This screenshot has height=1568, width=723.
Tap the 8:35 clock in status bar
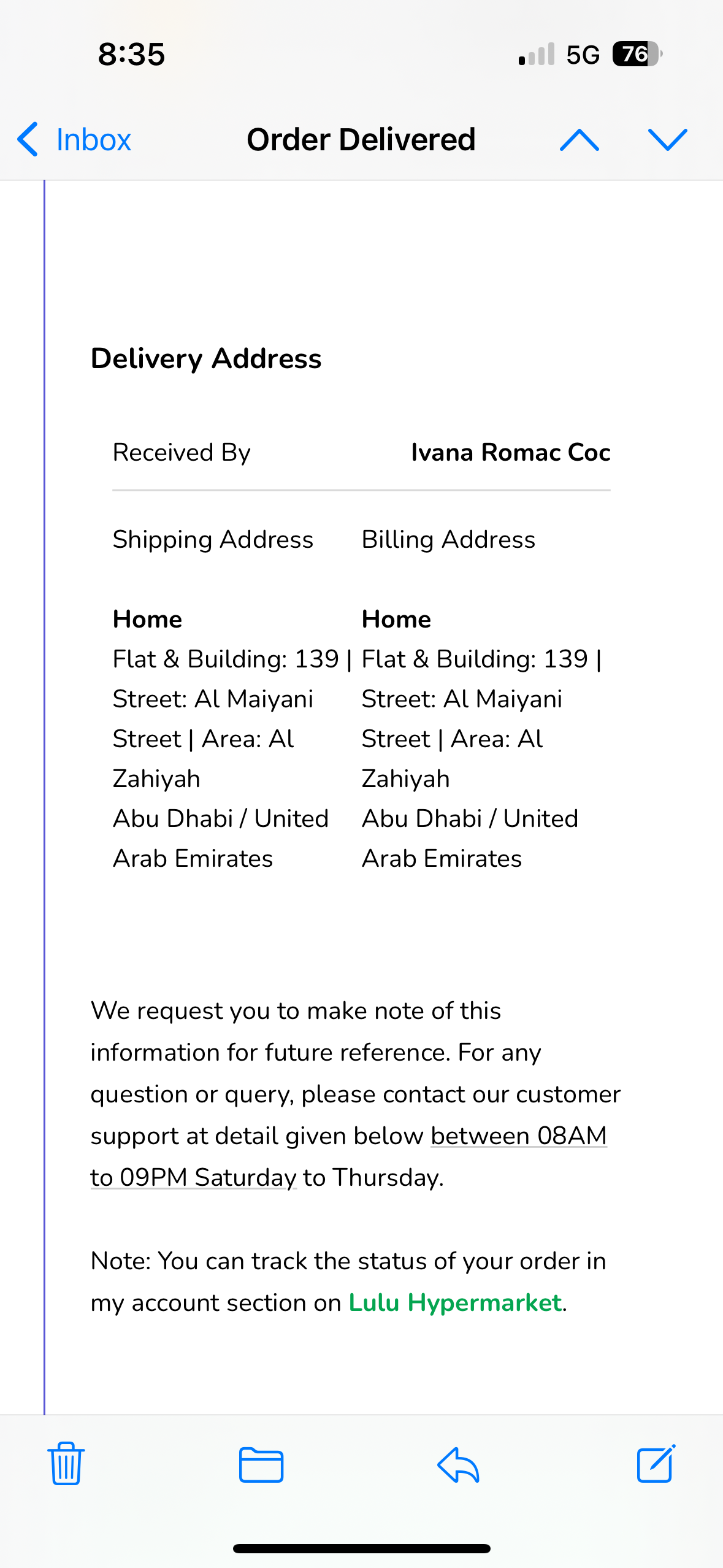coord(131,54)
